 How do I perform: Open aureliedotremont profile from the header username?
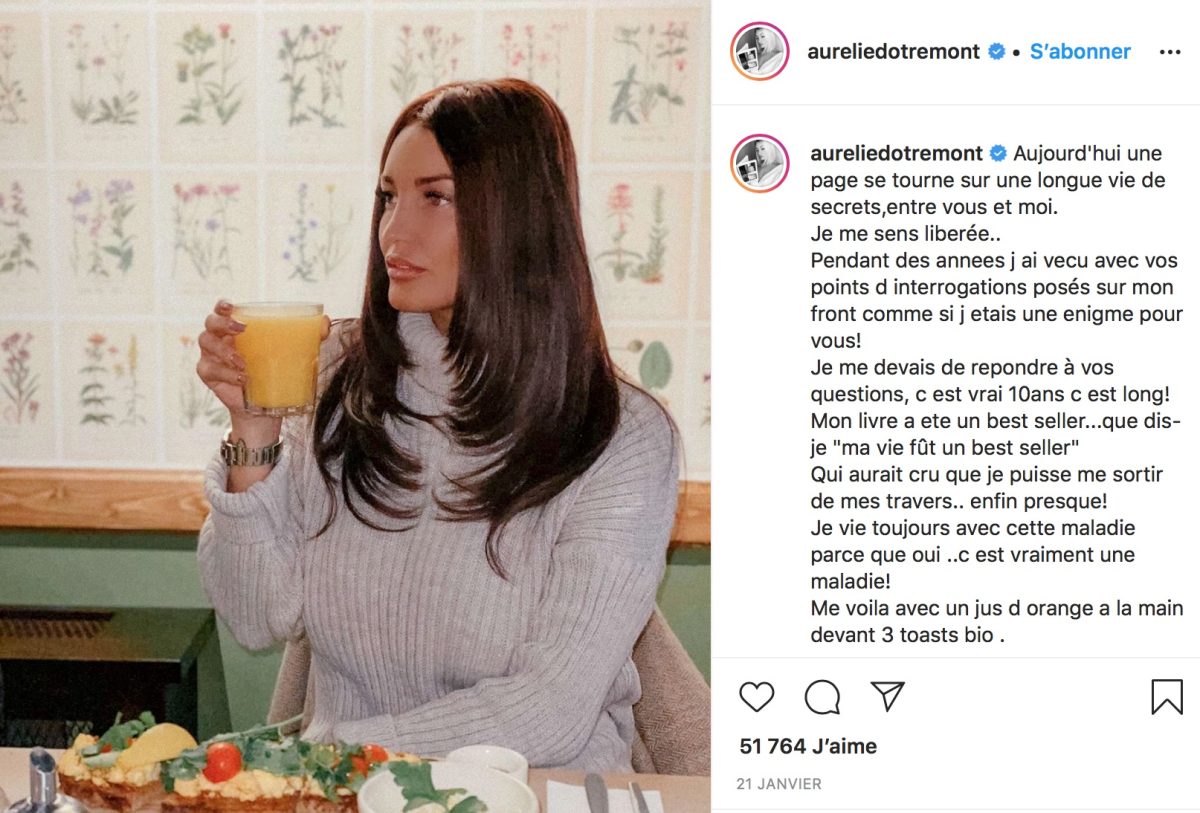tap(894, 52)
